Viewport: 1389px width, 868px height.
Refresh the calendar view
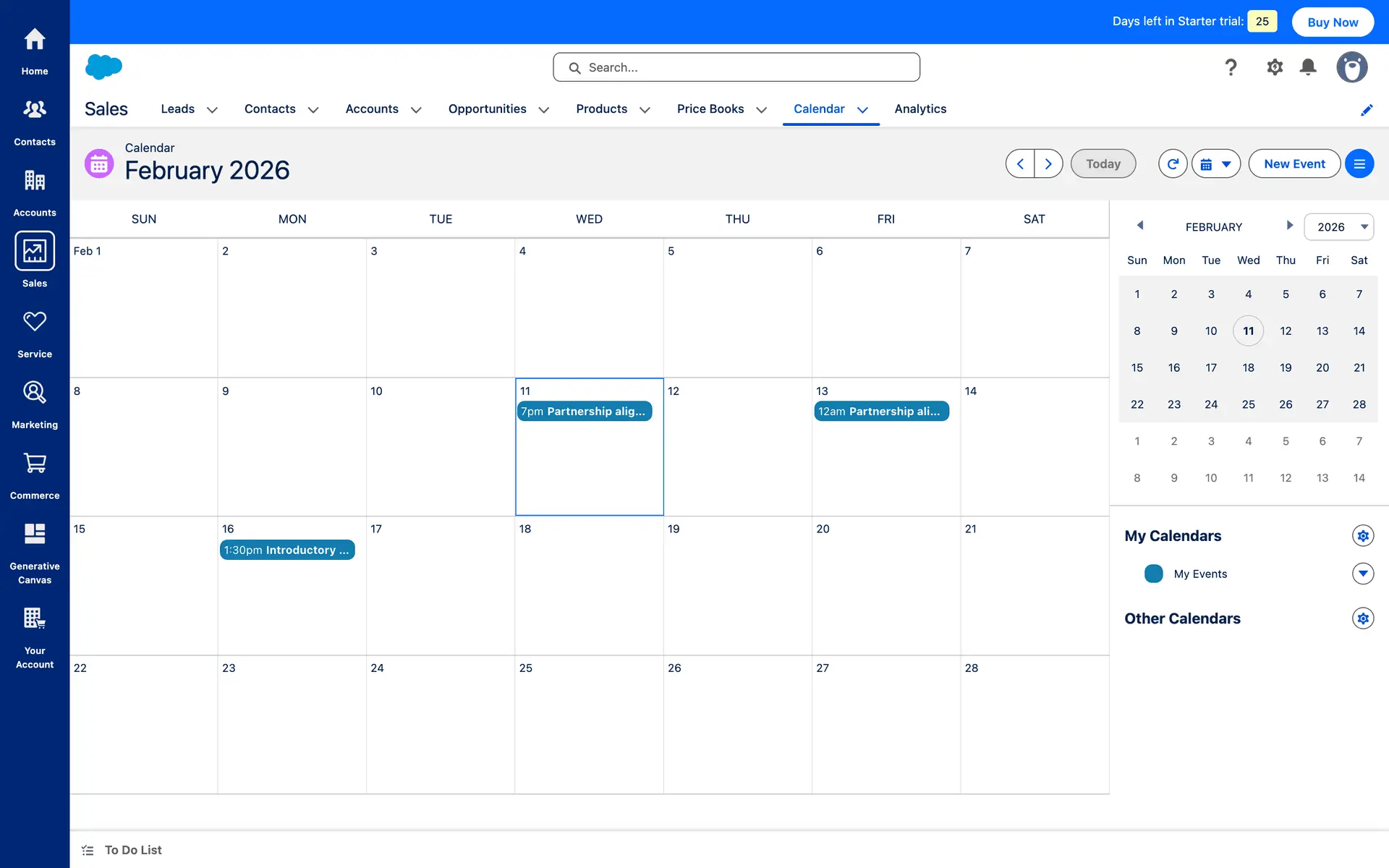coord(1173,164)
